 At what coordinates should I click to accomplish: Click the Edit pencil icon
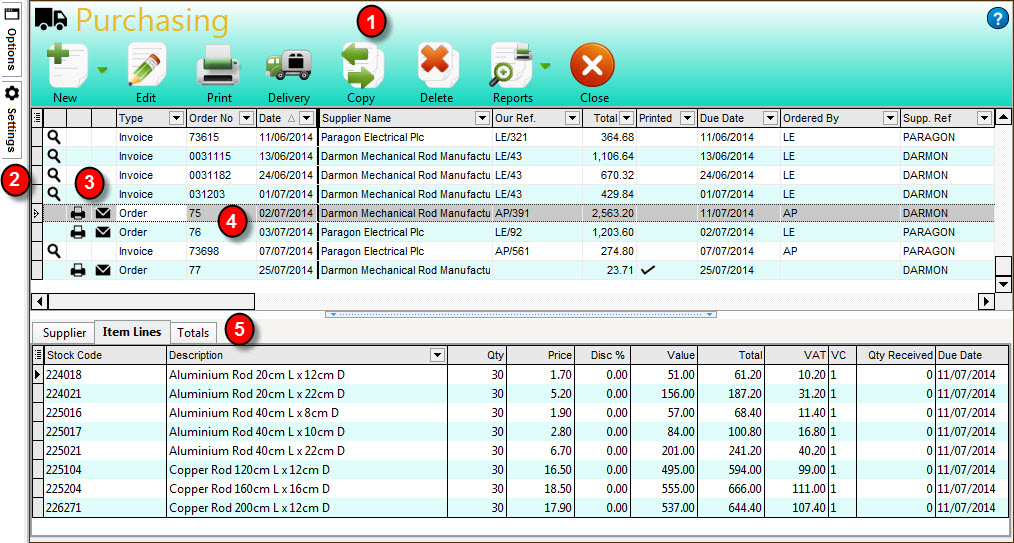(x=146, y=66)
